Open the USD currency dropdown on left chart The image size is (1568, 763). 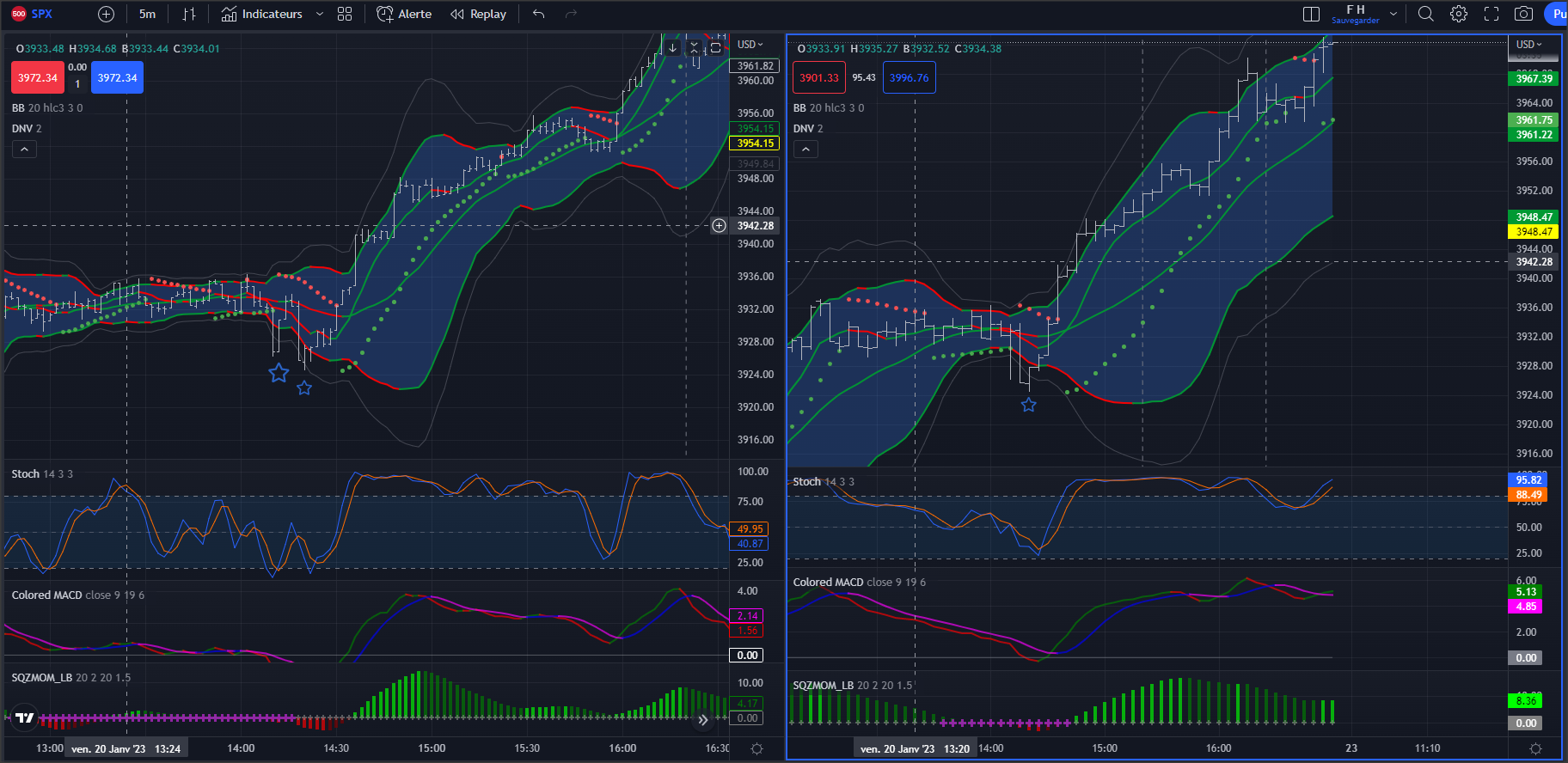[x=750, y=45]
